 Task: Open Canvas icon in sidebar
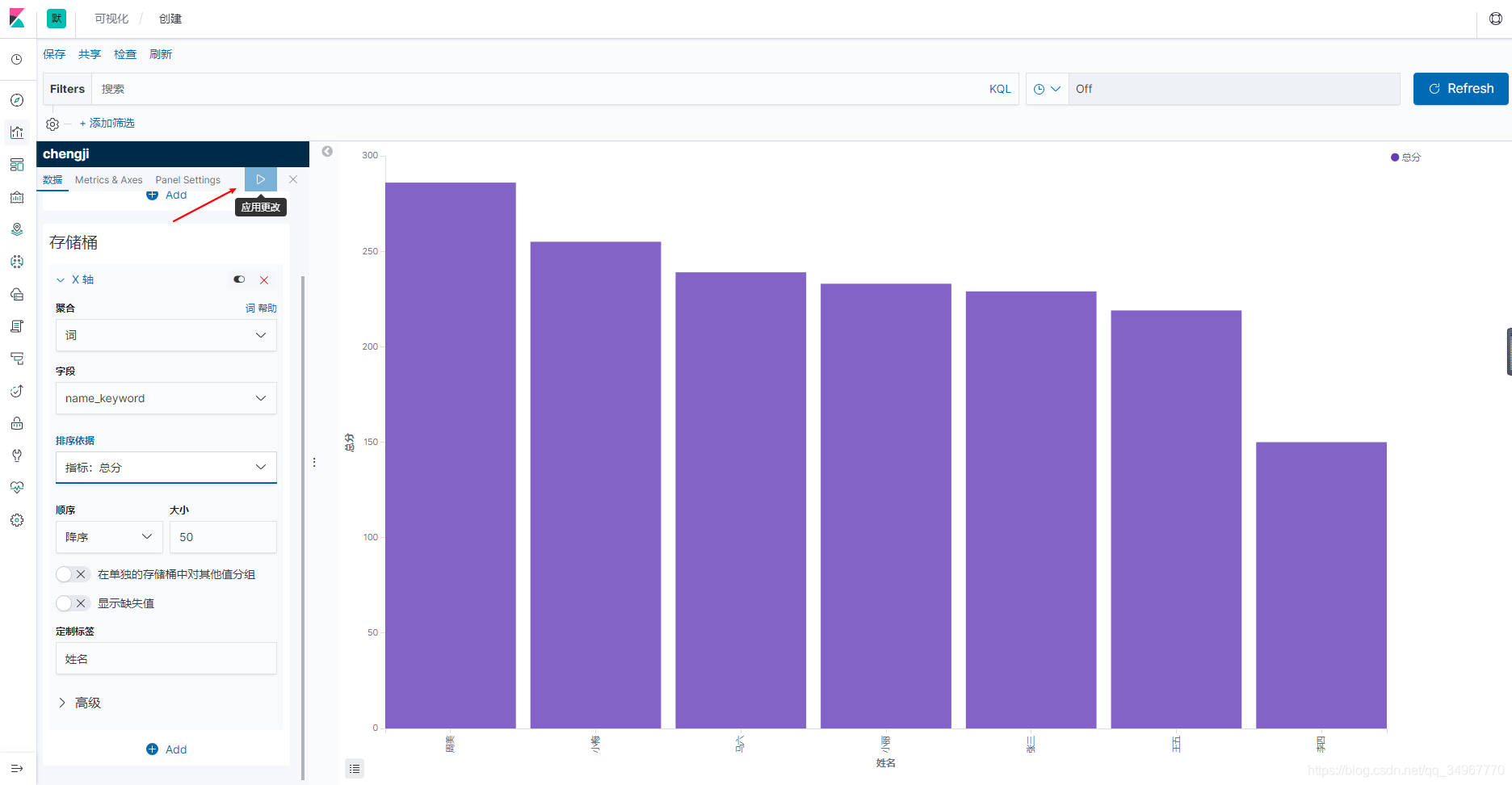click(x=17, y=197)
